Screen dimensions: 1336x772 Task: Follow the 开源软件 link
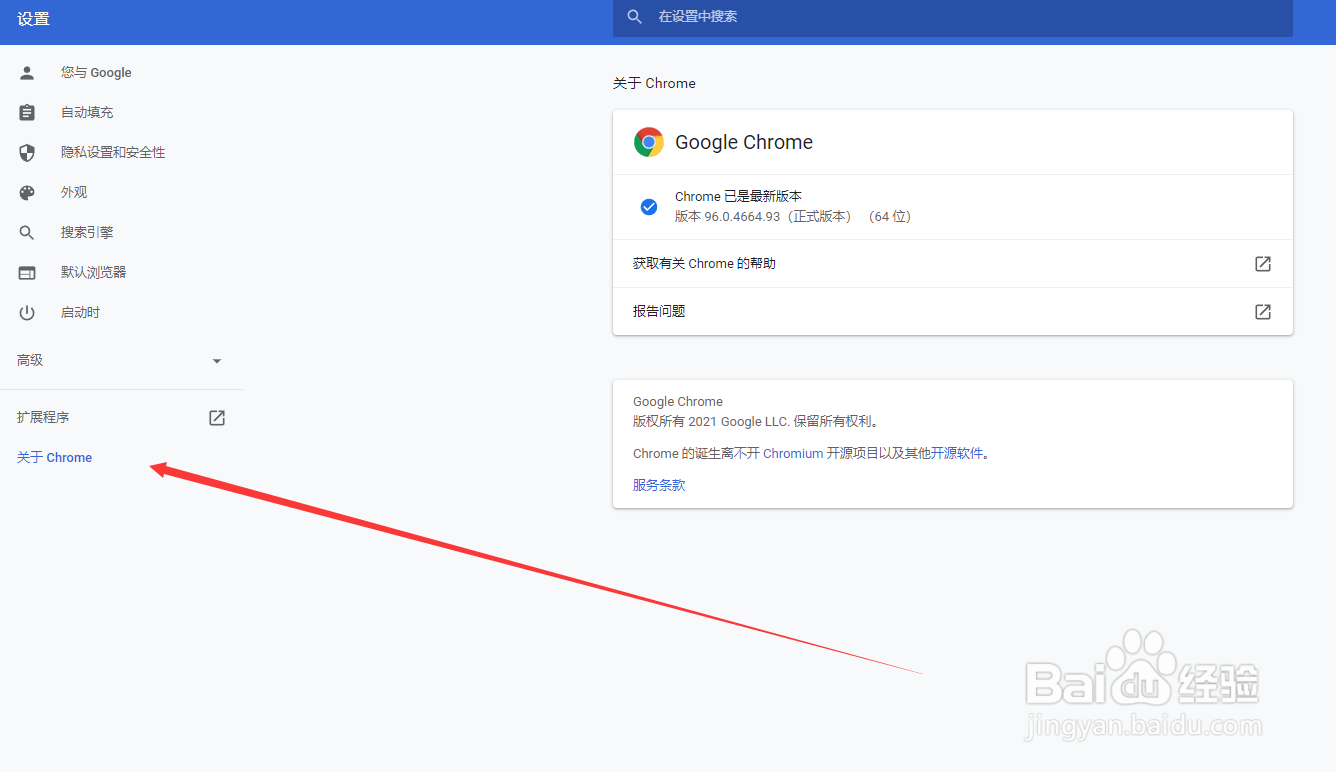[x=957, y=453]
